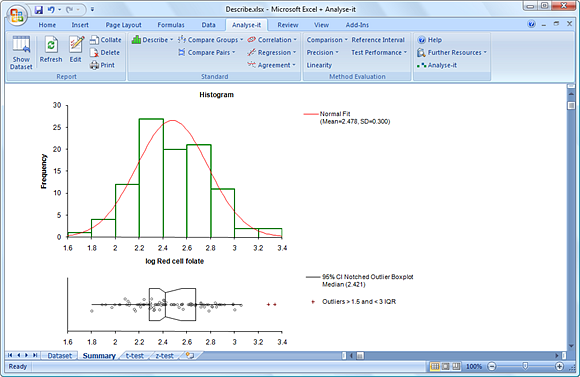Zoom out with the minus button
Image resolution: width=580 pixels, height=377 pixels.
coord(492,366)
